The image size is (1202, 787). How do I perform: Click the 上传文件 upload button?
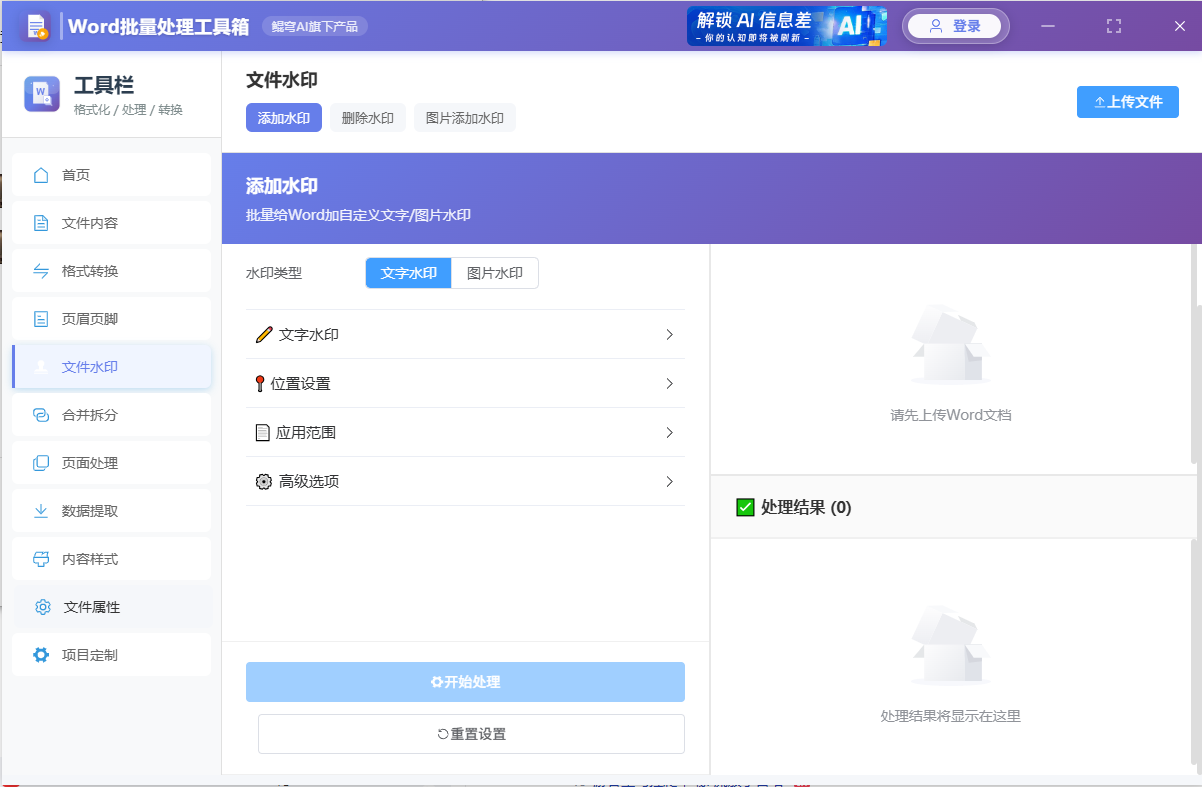point(1127,101)
